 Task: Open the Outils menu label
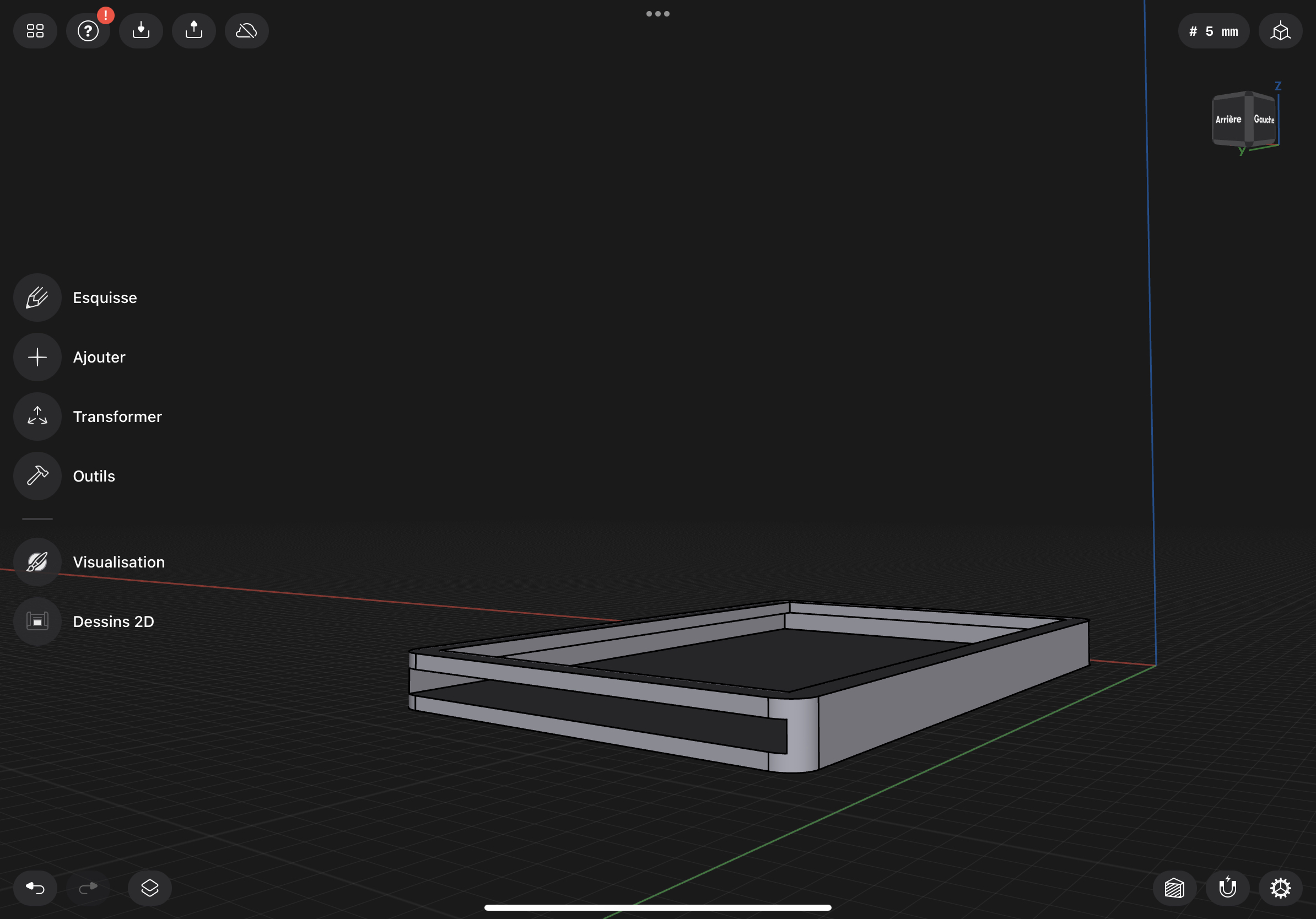tap(94, 476)
